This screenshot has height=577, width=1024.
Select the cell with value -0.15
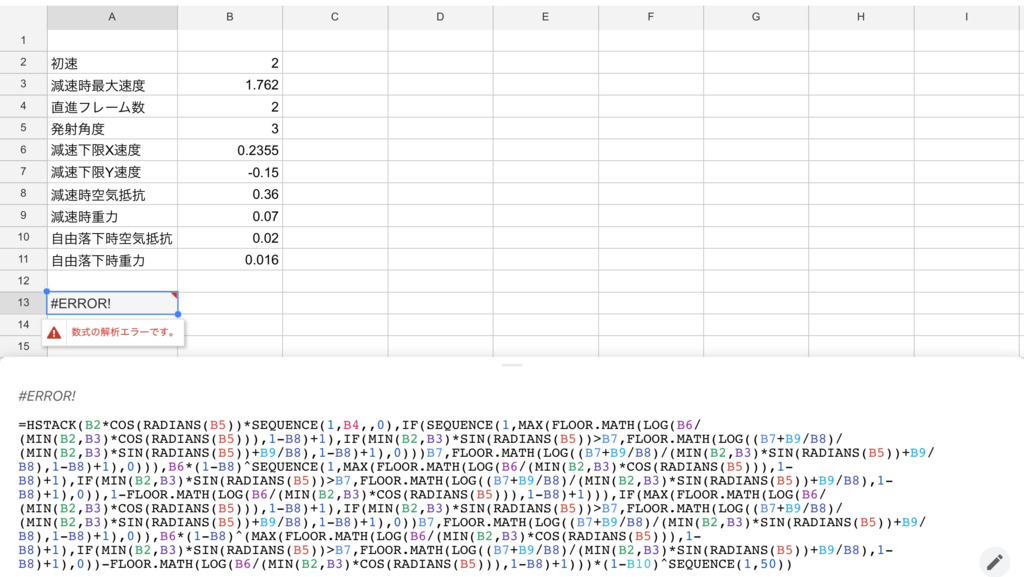pyautogui.click(x=230, y=172)
